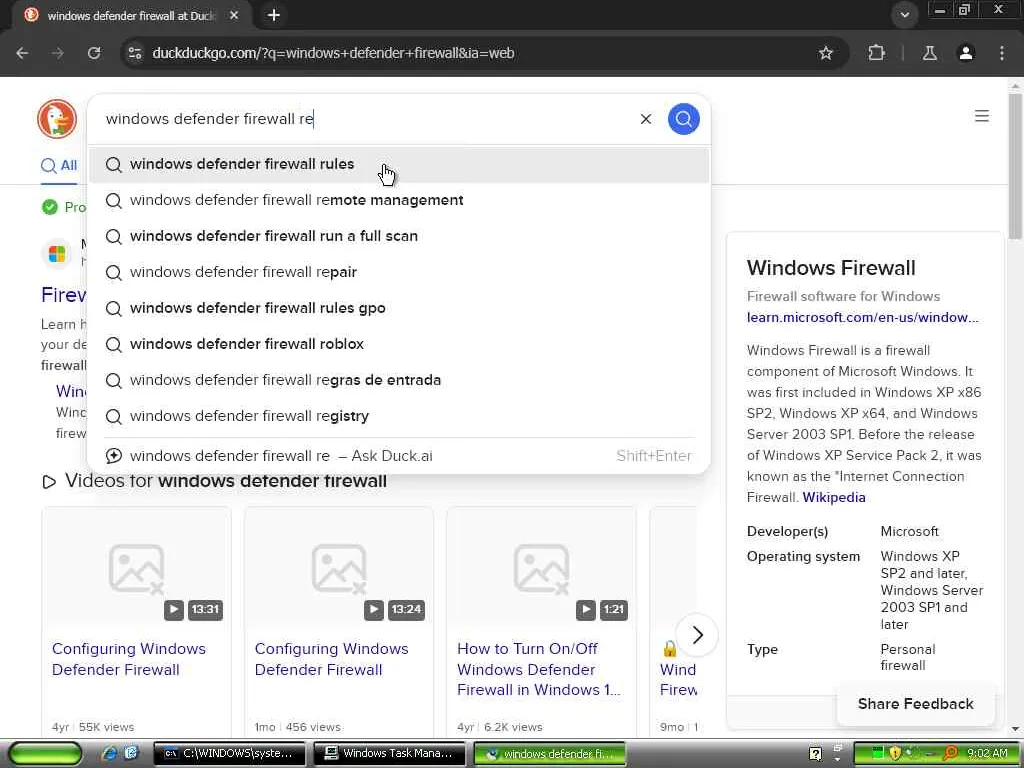Open a new browser tab
Image resolution: width=1024 pixels, height=768 pixels.
[274, 15]
